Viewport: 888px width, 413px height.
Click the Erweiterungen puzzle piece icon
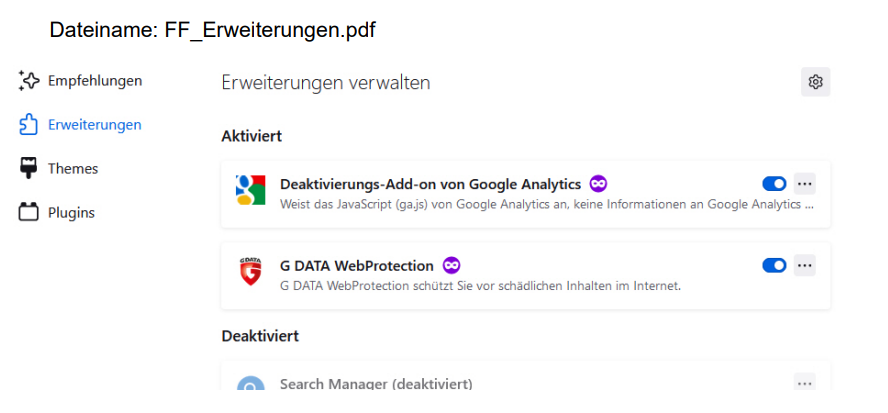(x=29, y=125)
